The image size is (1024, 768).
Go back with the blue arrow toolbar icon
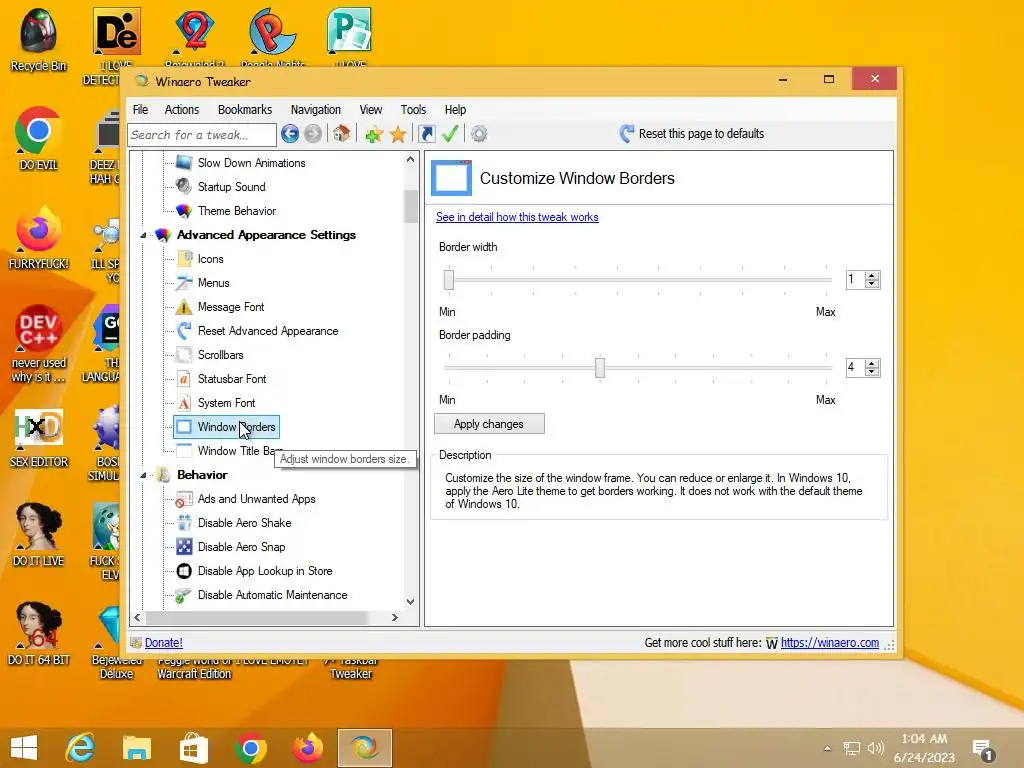pos(290,134)
